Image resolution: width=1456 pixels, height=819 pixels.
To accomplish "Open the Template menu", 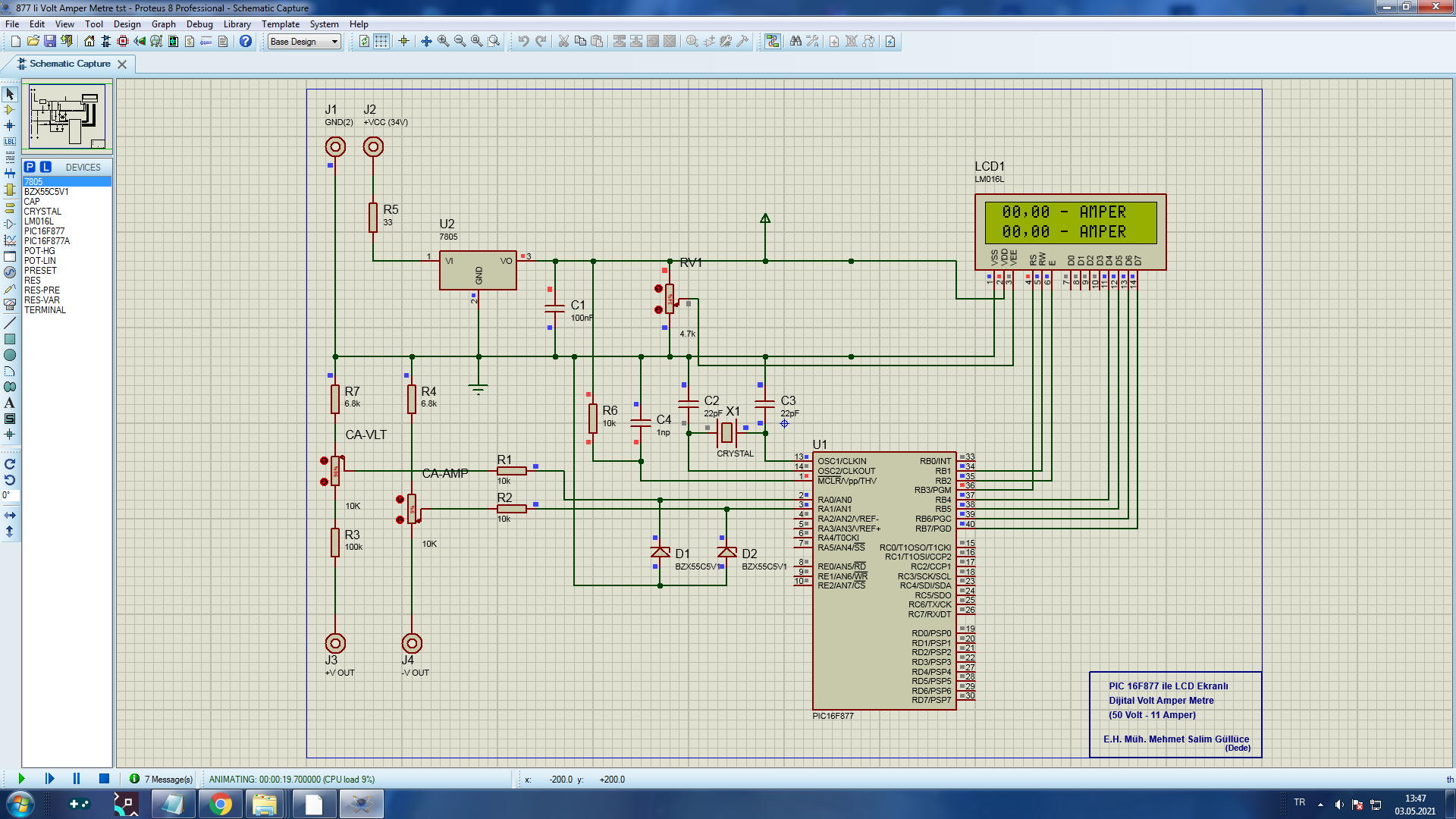I will tap(281, 24).
